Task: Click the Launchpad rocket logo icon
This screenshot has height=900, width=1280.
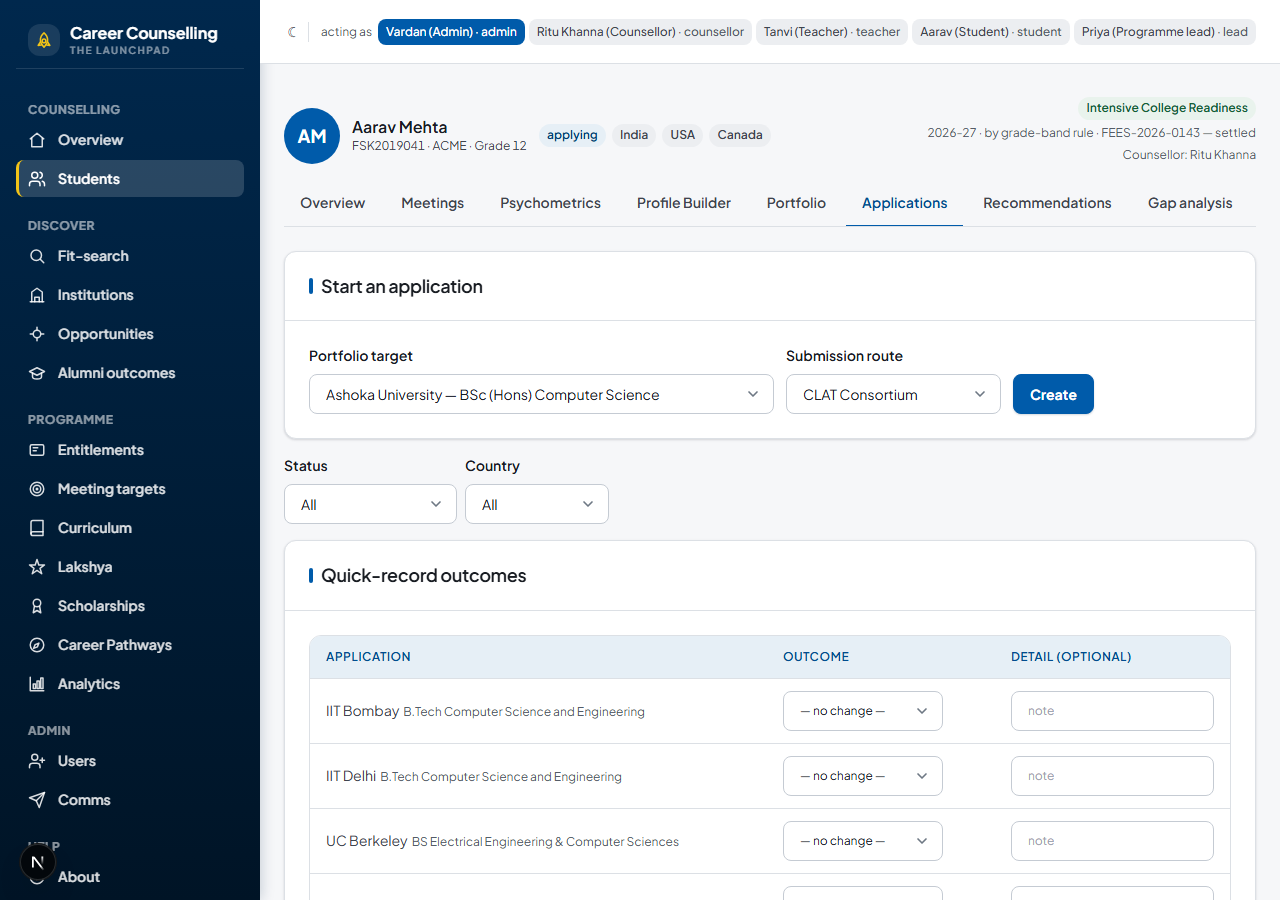Action: 43,40
